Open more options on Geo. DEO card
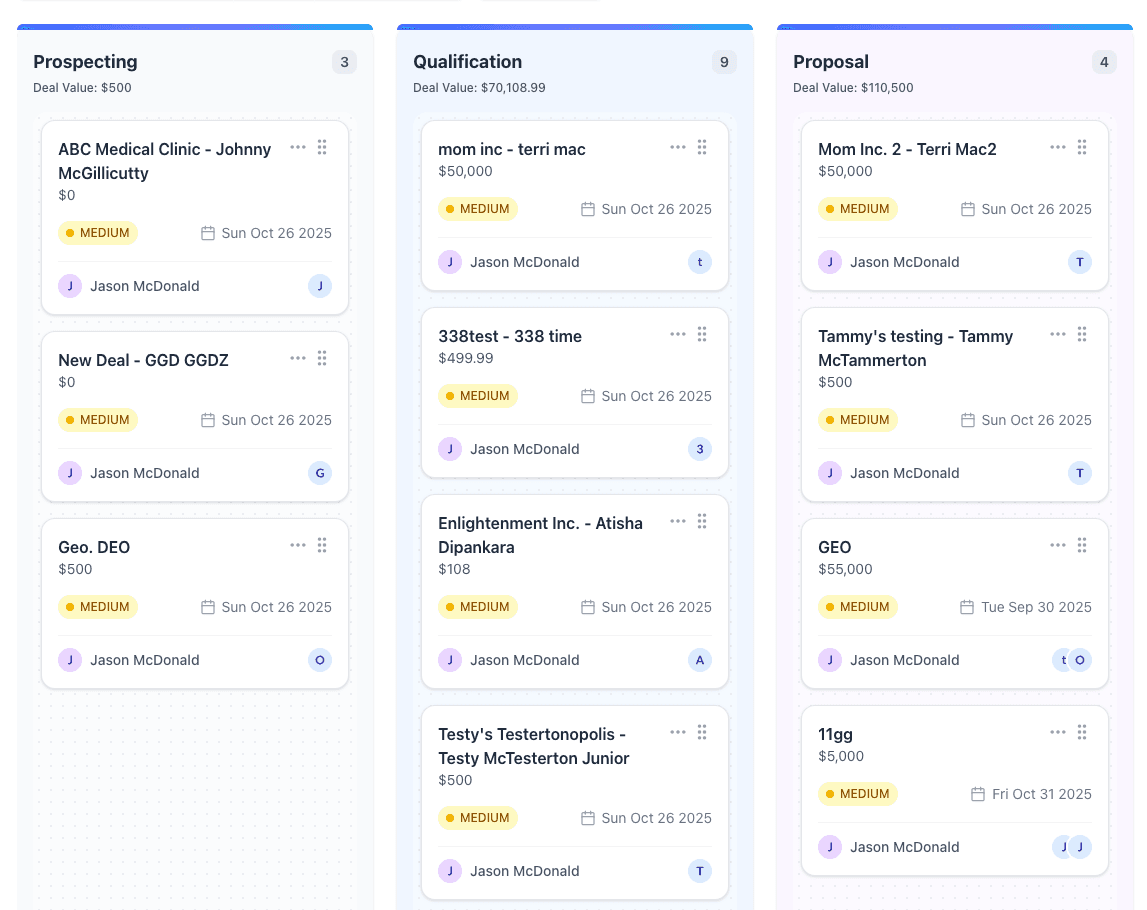Screen dimensions: 1147x910 [x=298, y=545]
